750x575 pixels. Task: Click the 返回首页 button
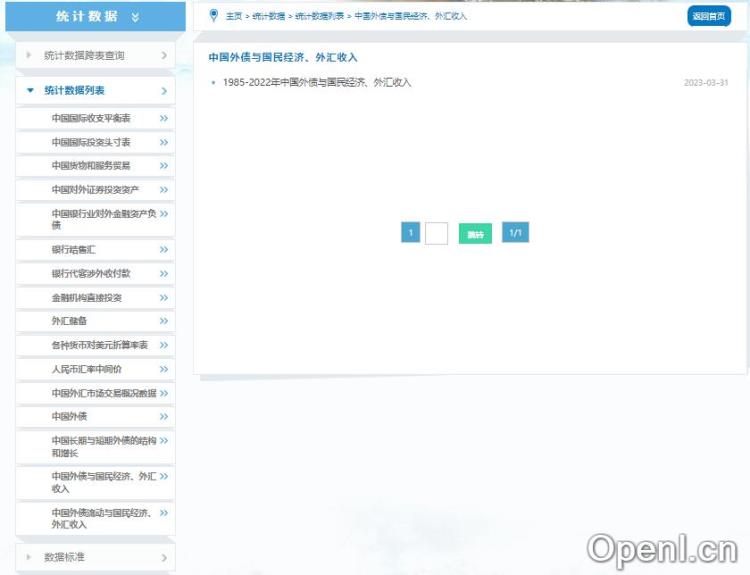pyautogui.click(x=709, y=16)
